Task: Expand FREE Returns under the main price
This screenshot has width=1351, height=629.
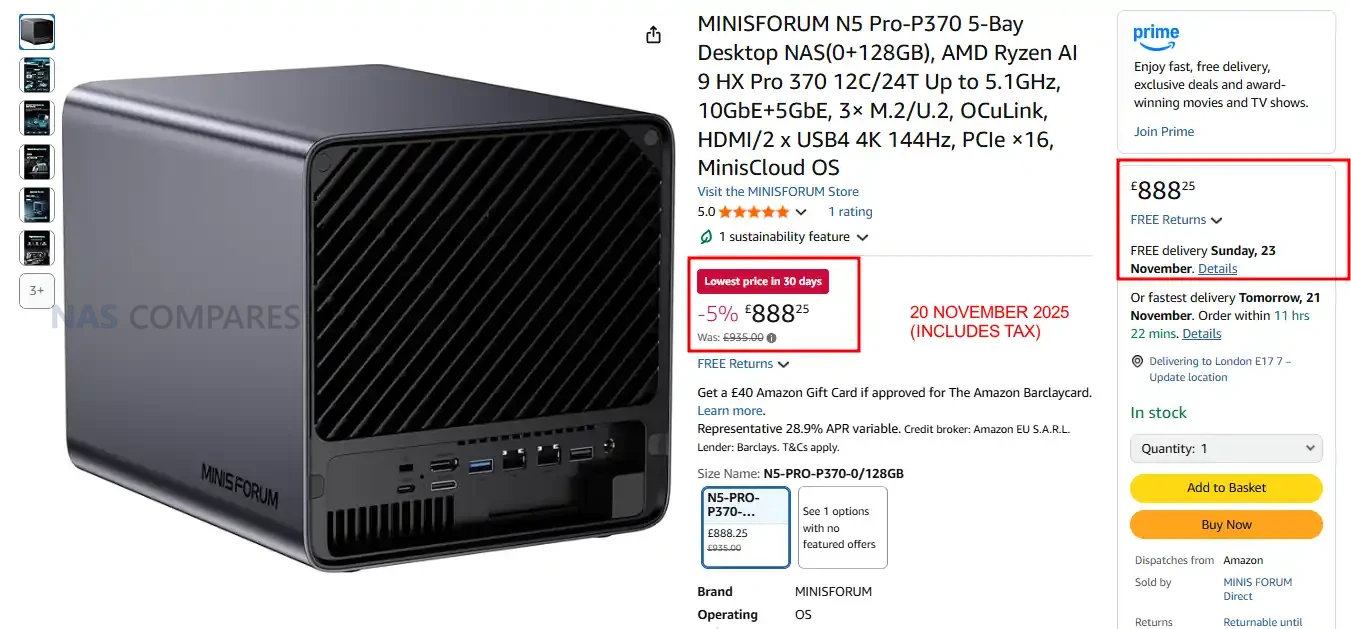Action: coord(743,364)
